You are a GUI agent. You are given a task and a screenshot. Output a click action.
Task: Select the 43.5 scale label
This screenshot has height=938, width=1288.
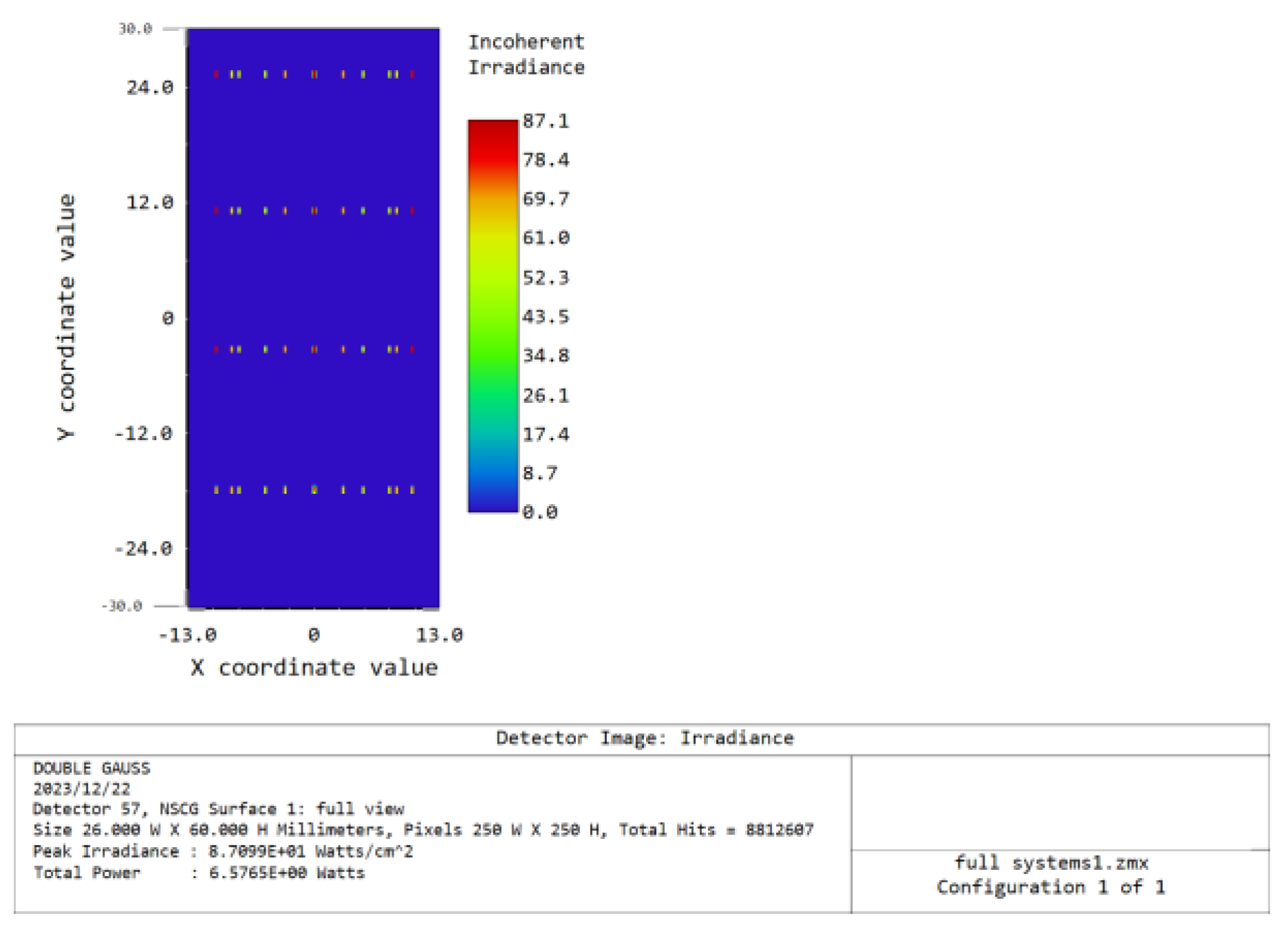pyautogui.click(x=546, y=317)
